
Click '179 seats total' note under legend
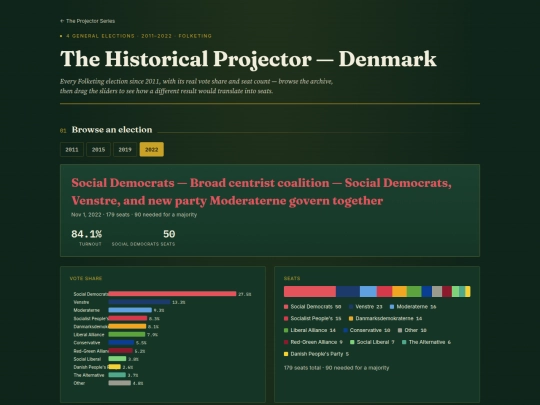(336, 368)
